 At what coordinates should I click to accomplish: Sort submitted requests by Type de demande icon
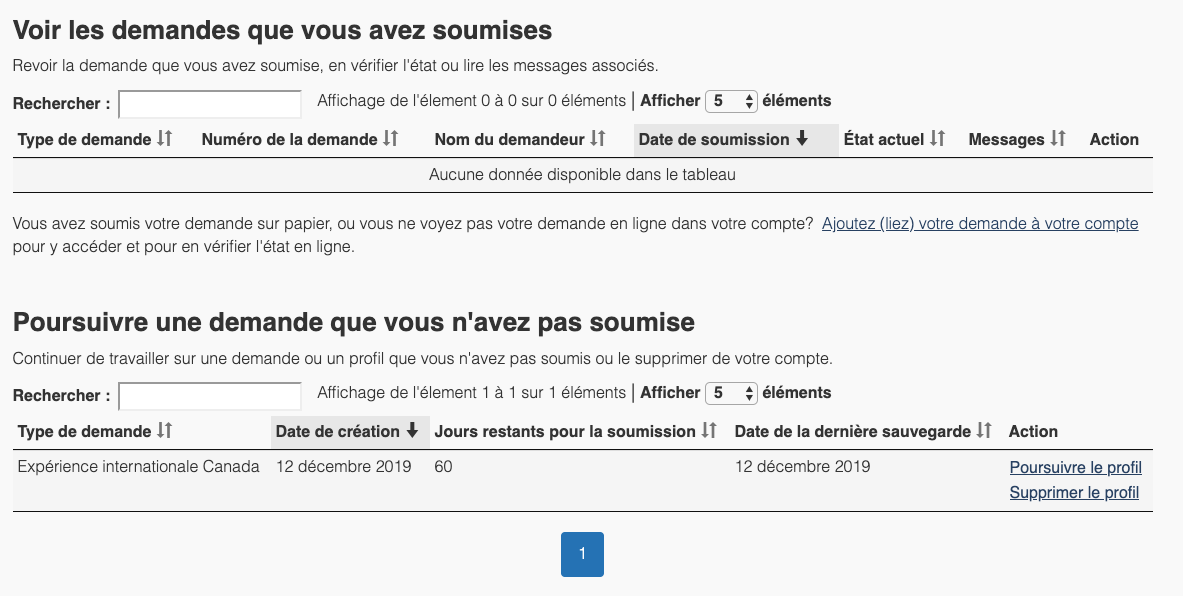point(165,139)
